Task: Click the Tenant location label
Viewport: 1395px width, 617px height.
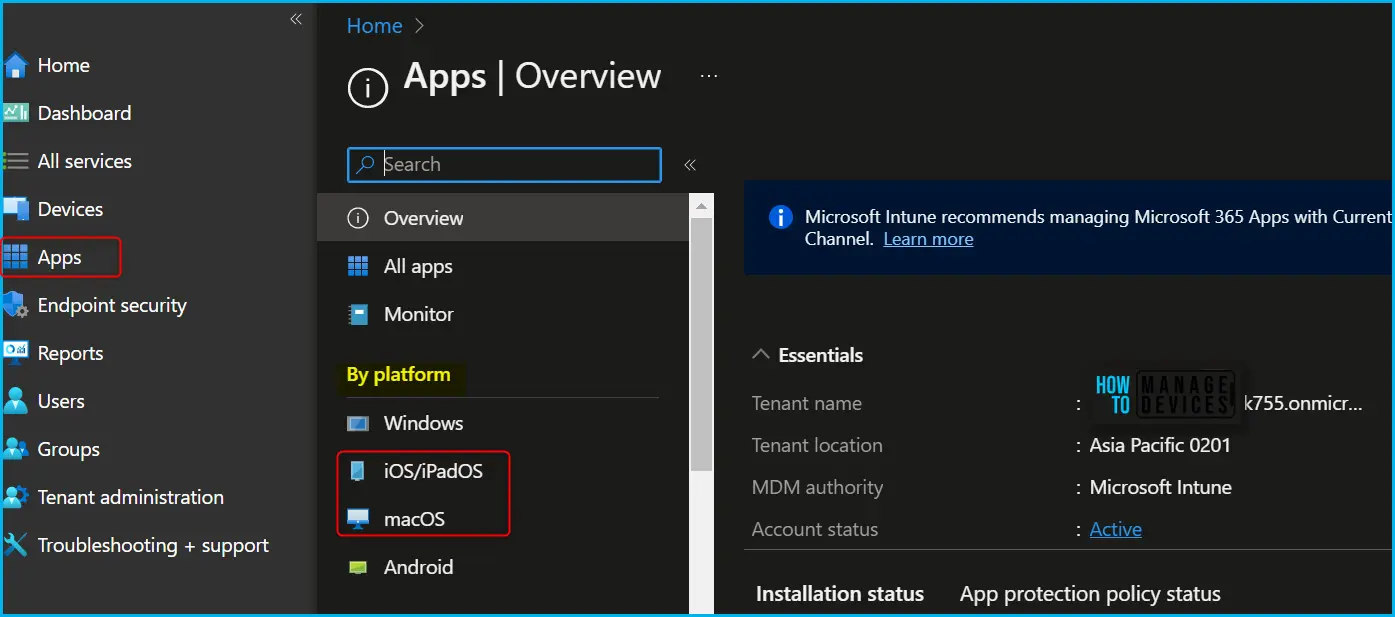Action: [x=817, y=446]
